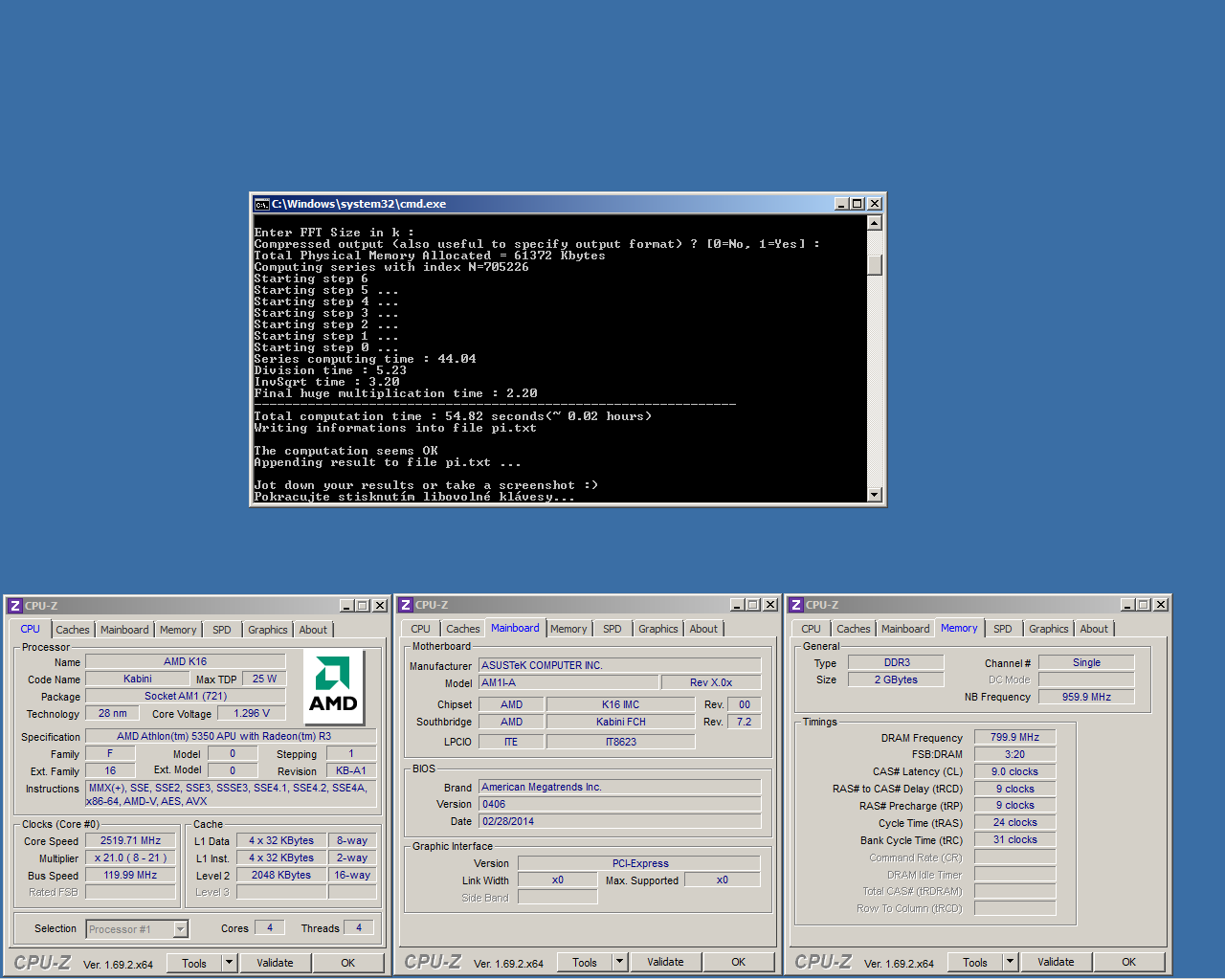
Task: Open the Processor #1 selection dropdown
Action: click(x=180, y=929)
